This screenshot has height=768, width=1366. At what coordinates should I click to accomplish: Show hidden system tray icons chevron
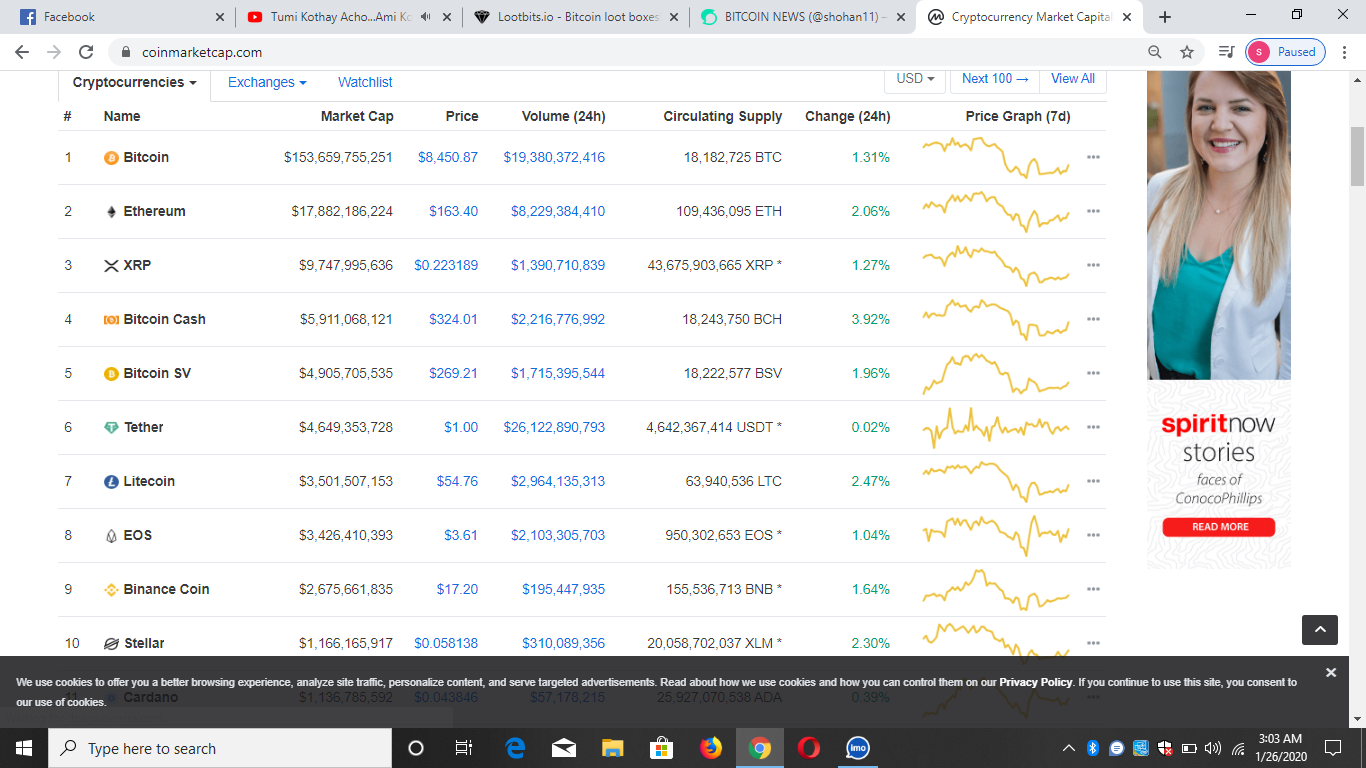(1069, 748)
